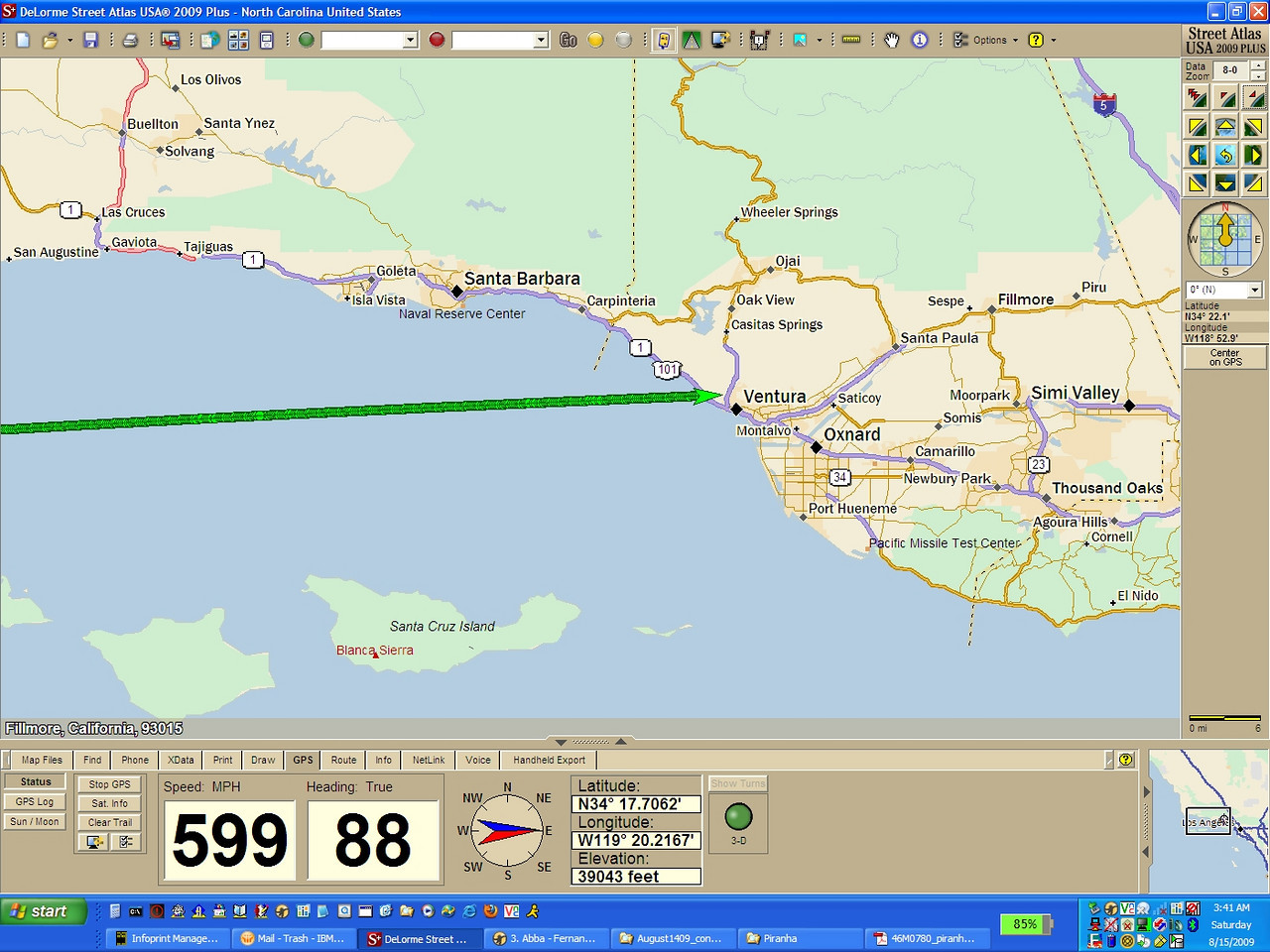Pan map northwest with diagonal arrow

[1198, 126]
